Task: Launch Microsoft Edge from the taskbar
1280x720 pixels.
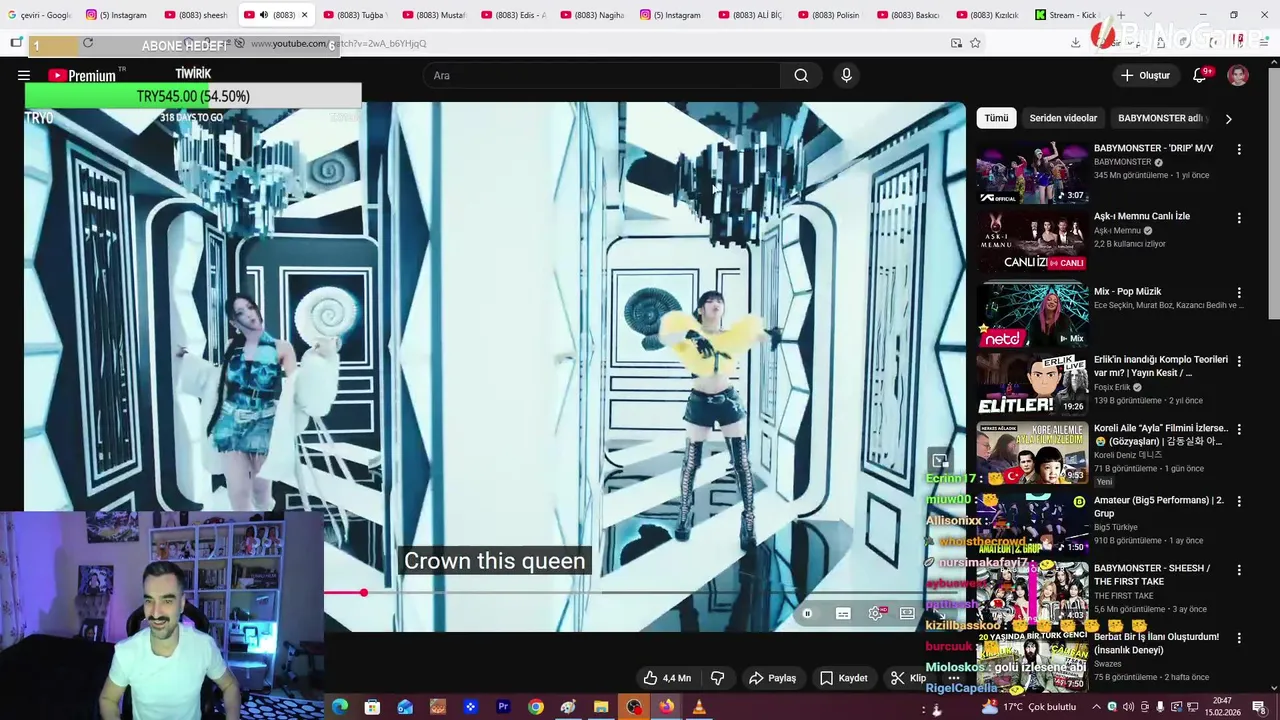Action: tap(340, 707)
